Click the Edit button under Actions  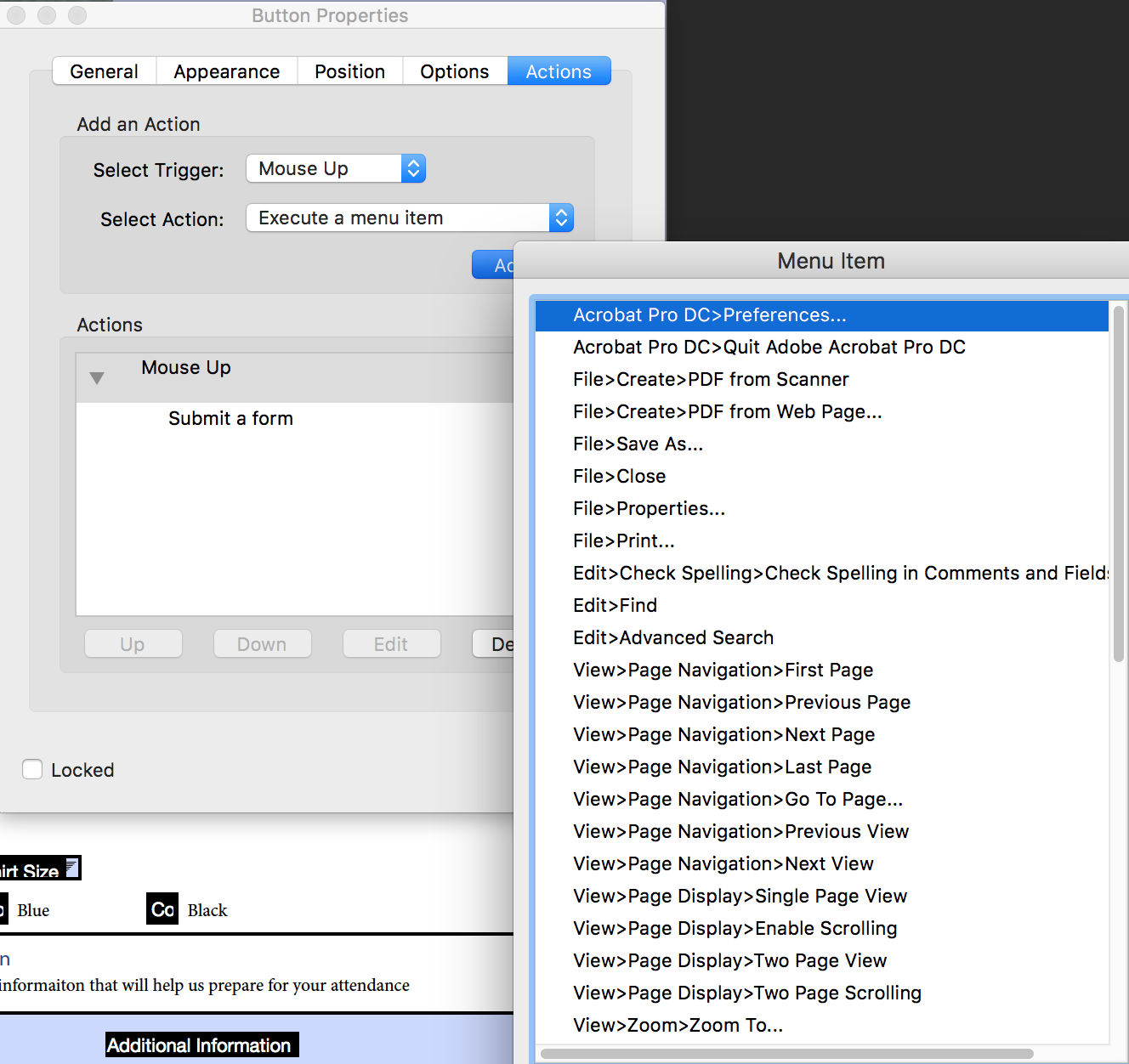tap(391, 643)
